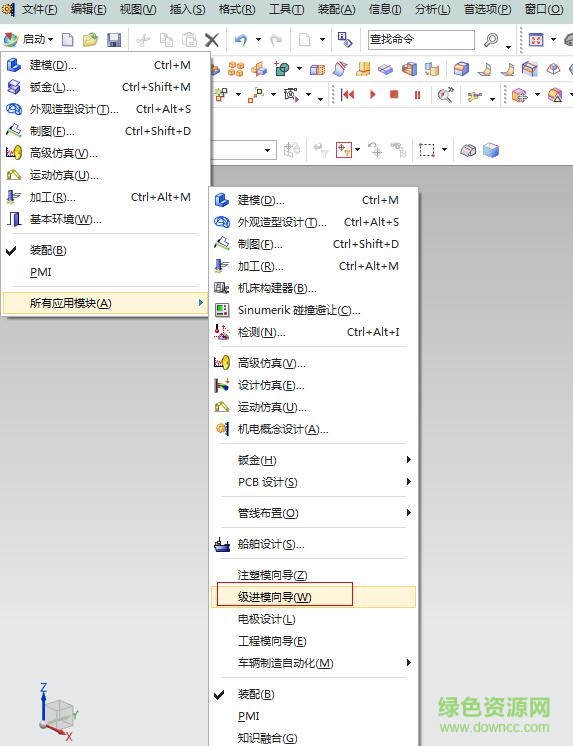Open the 首选项(P) menu
Screen dimensions: 573x746
488,9
